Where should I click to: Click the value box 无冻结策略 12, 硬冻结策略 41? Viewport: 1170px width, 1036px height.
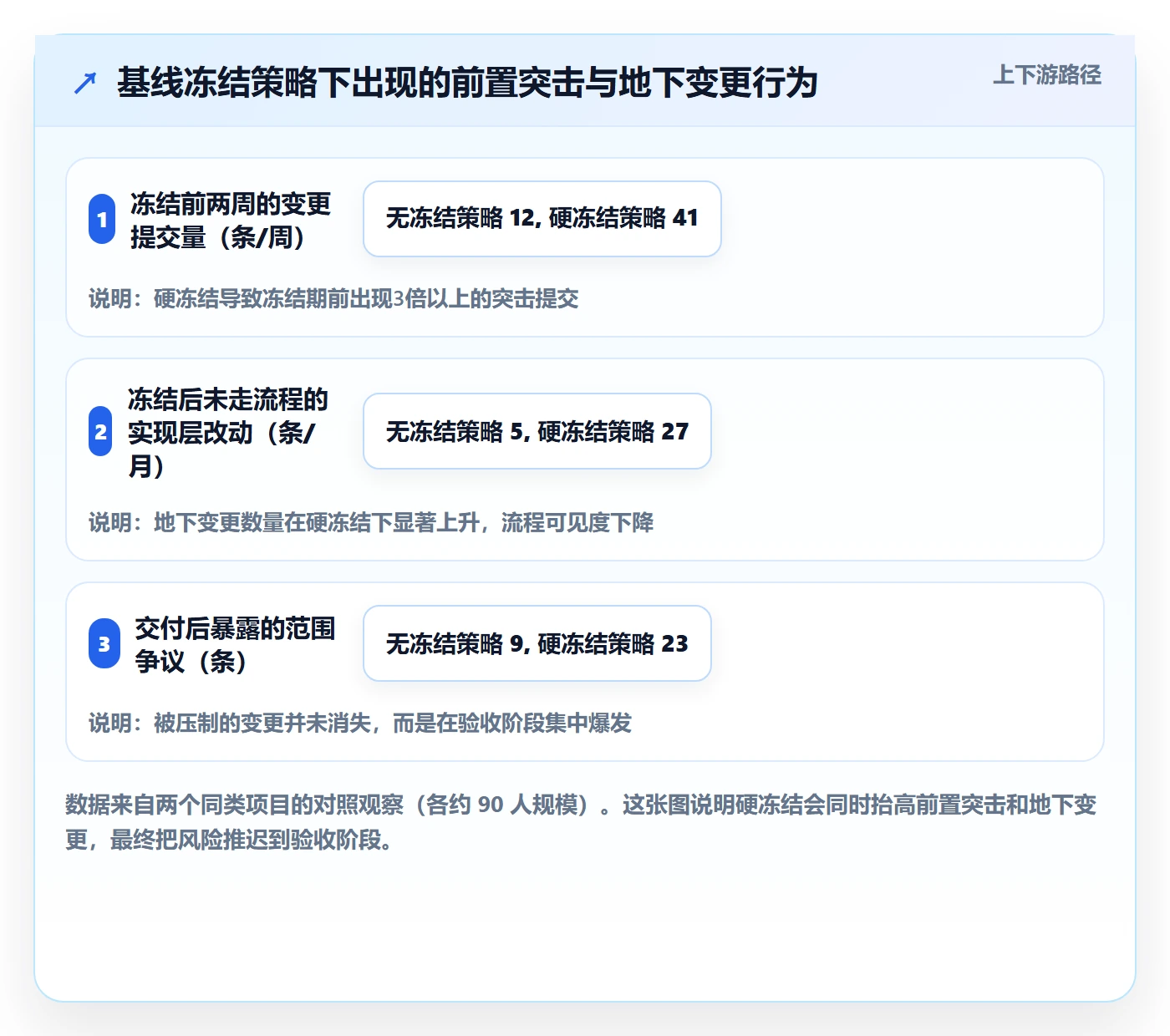(x=542, y=219)
